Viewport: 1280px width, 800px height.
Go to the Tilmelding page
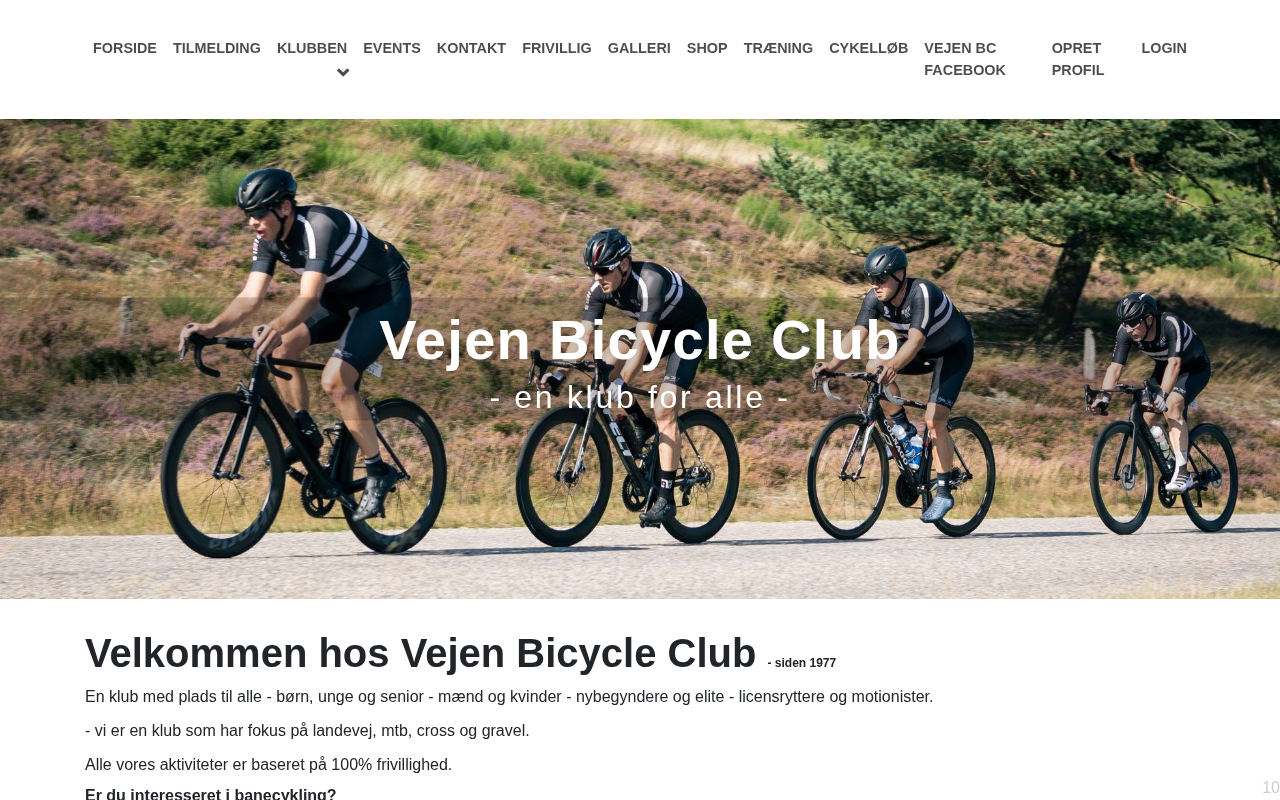pos(217,48)
